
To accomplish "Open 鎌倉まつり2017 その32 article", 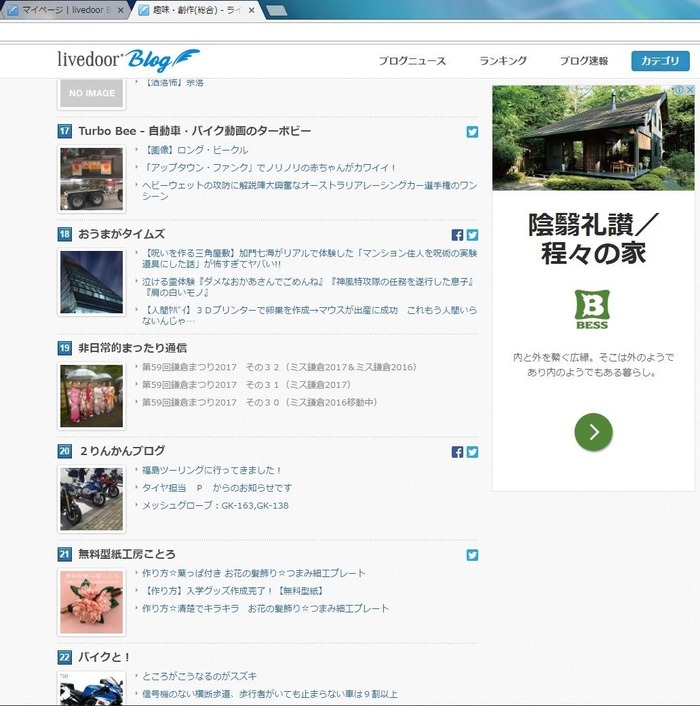I will tap(280, 367).
